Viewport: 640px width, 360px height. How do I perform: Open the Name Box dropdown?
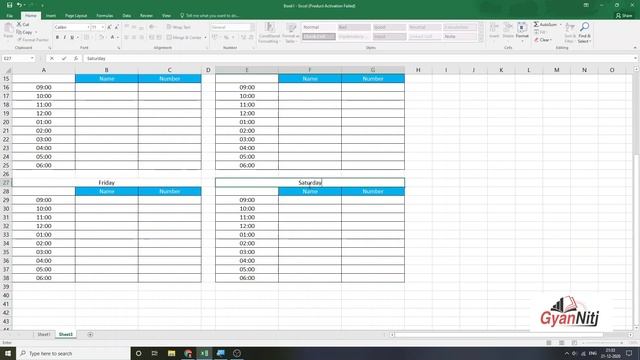32,58
